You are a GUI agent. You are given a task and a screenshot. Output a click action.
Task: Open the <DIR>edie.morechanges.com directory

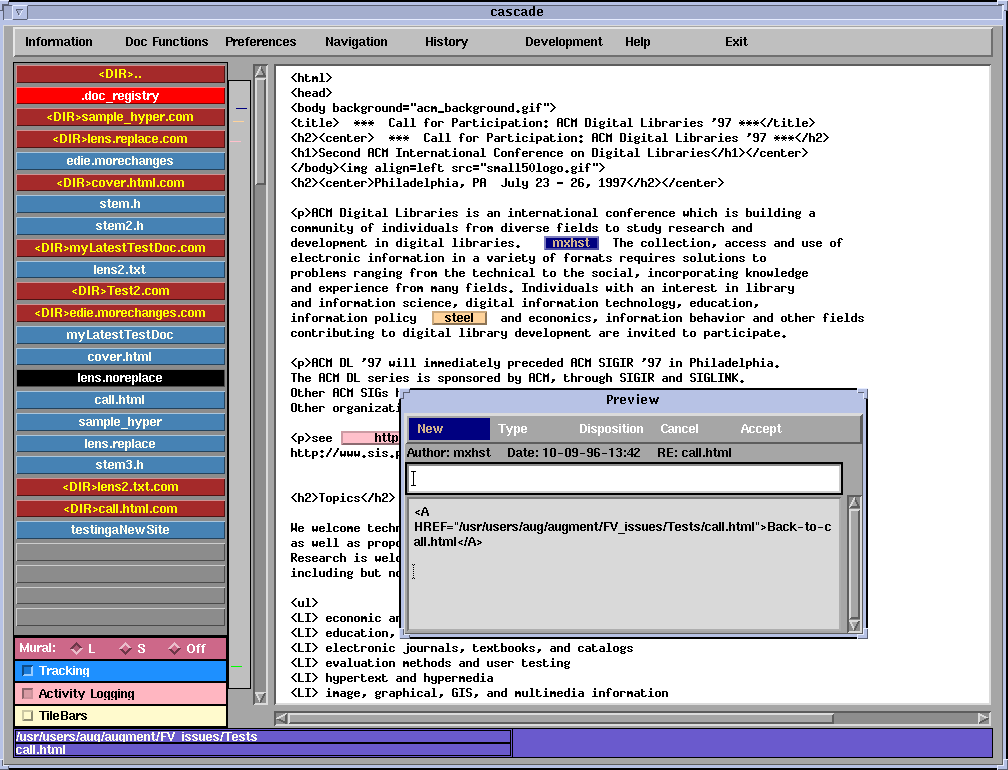click(120, 313)
